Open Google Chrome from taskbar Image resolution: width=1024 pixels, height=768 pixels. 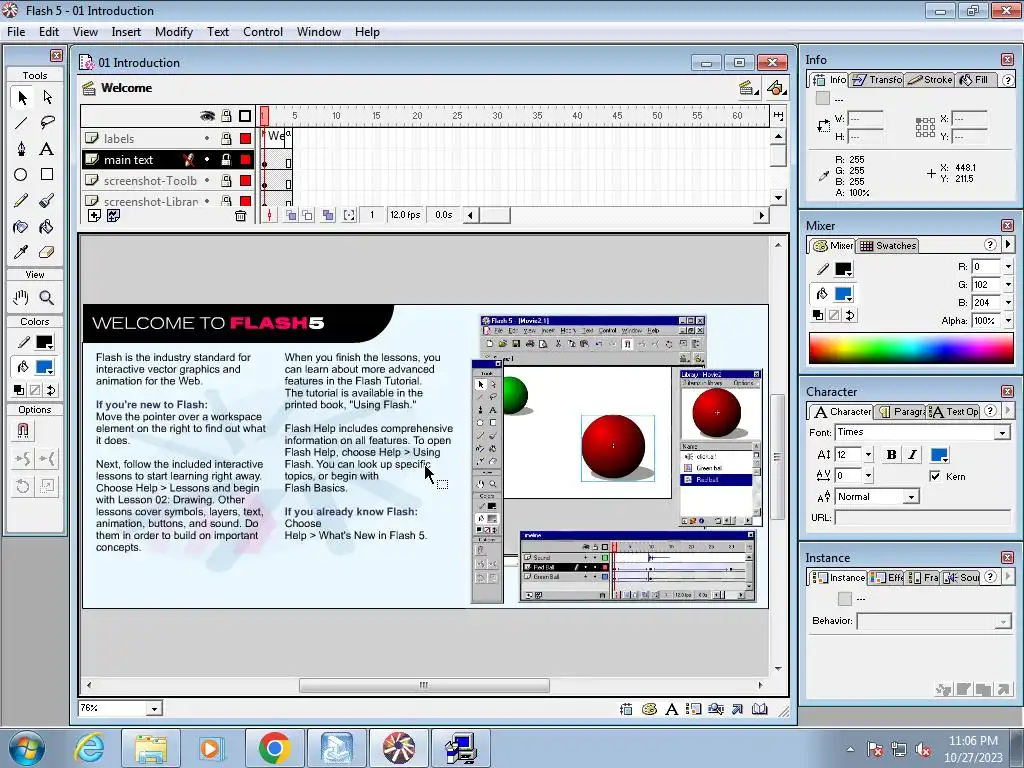pyautogui.click(x=274, y=748)
